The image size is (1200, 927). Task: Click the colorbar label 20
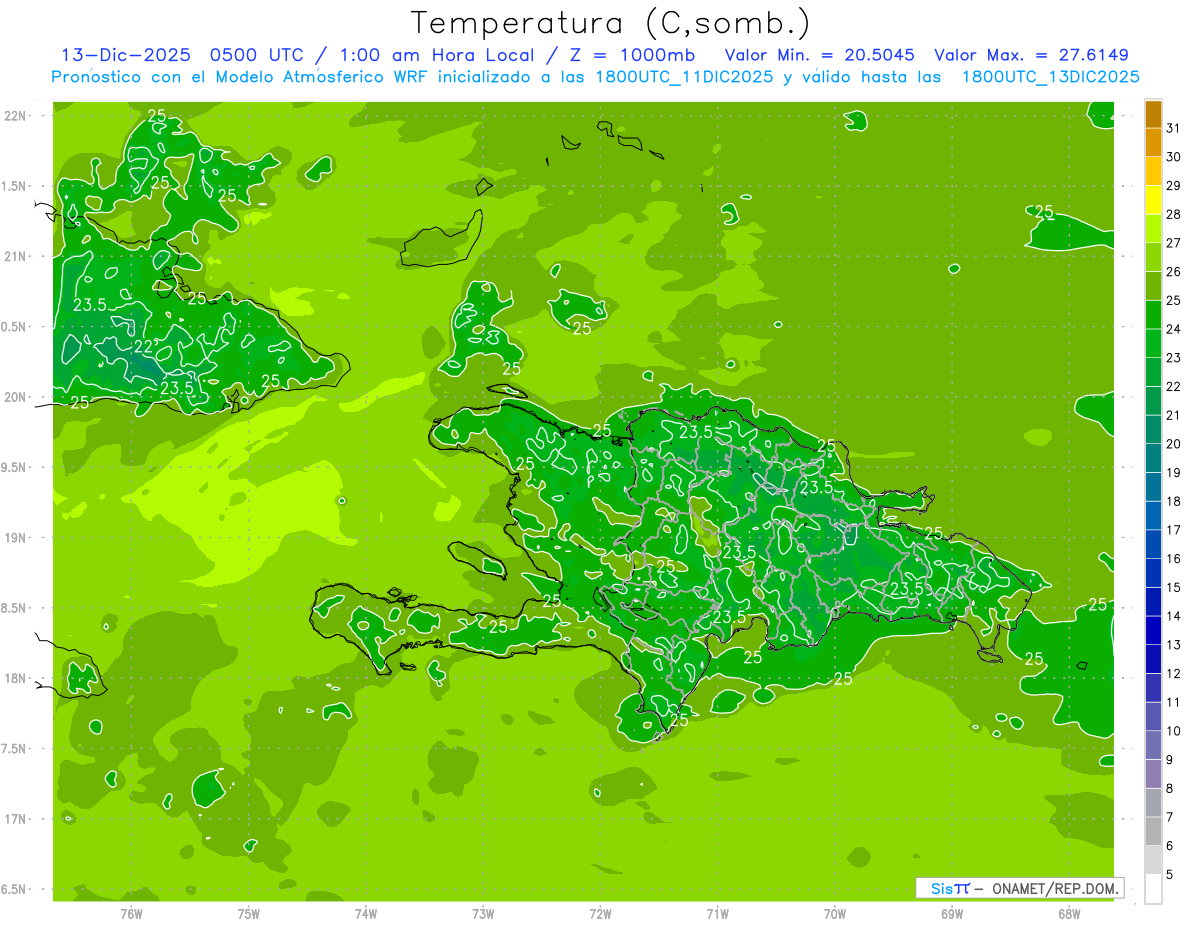[1173, 444]
